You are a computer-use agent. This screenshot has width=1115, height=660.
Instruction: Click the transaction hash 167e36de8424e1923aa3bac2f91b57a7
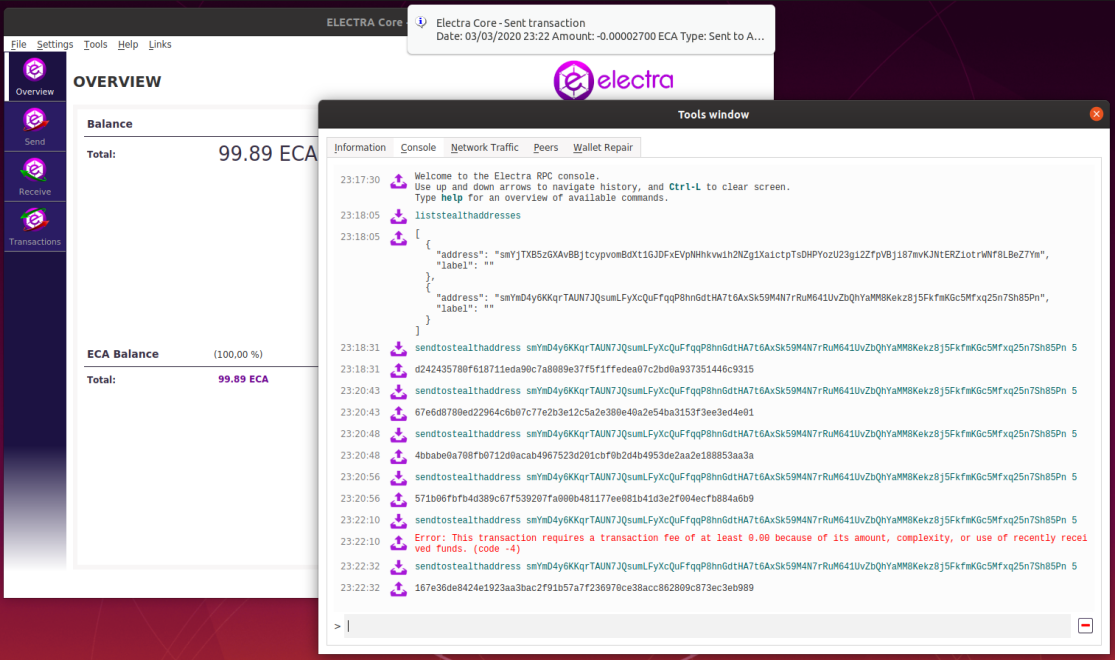(x=584, y=588)
